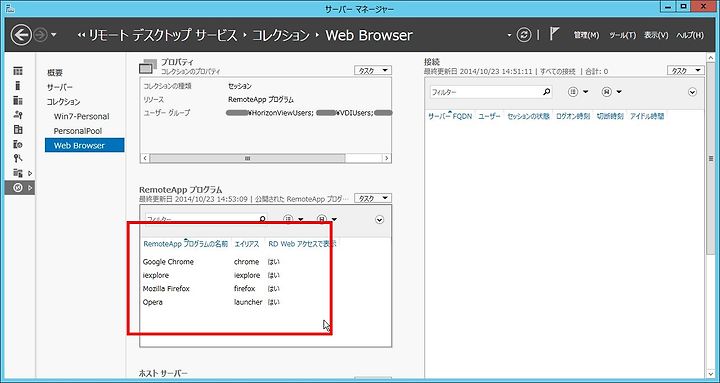Image resolution: width=720 pixels, height=383 pixels.
Task: Select the Web Browser collection
Action: 84,146
